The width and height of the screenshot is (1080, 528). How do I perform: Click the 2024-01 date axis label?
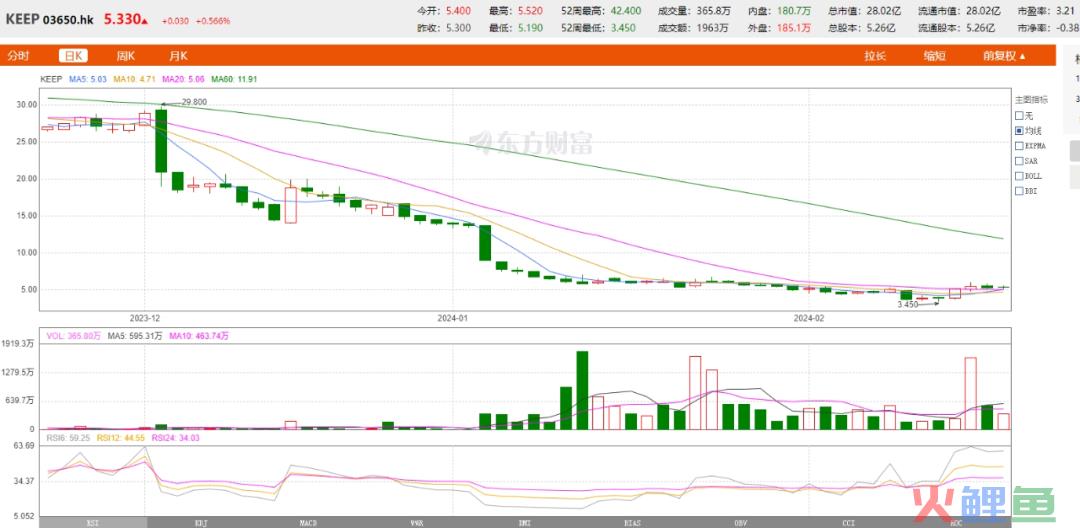454,318
